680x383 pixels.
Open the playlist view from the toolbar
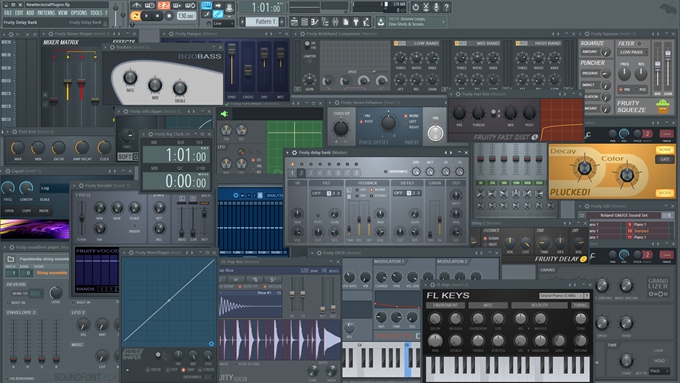pos(294,22)
